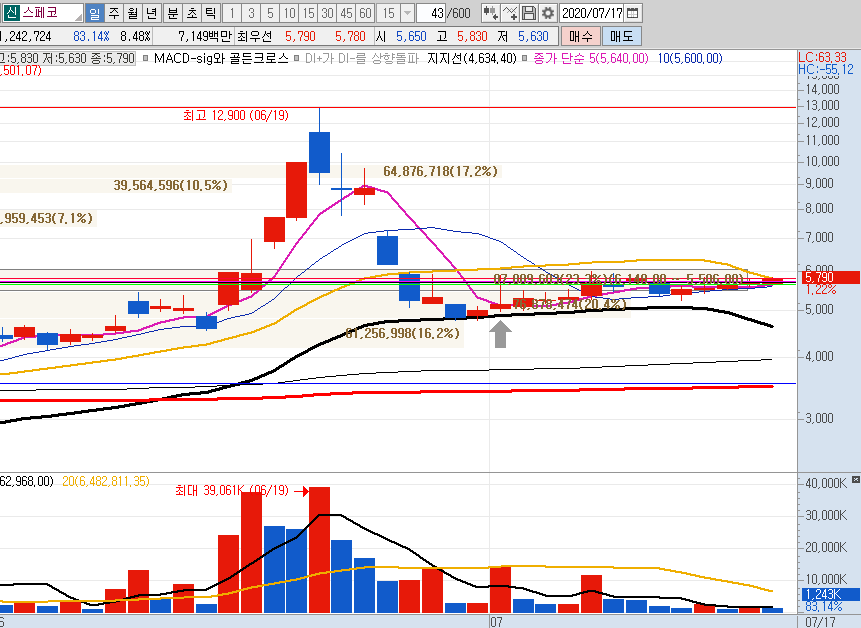Viewport: 861px width, 628px height.
Task: Choose the 3 interval button
Action: pyautogui.click(x=251, y=13)
